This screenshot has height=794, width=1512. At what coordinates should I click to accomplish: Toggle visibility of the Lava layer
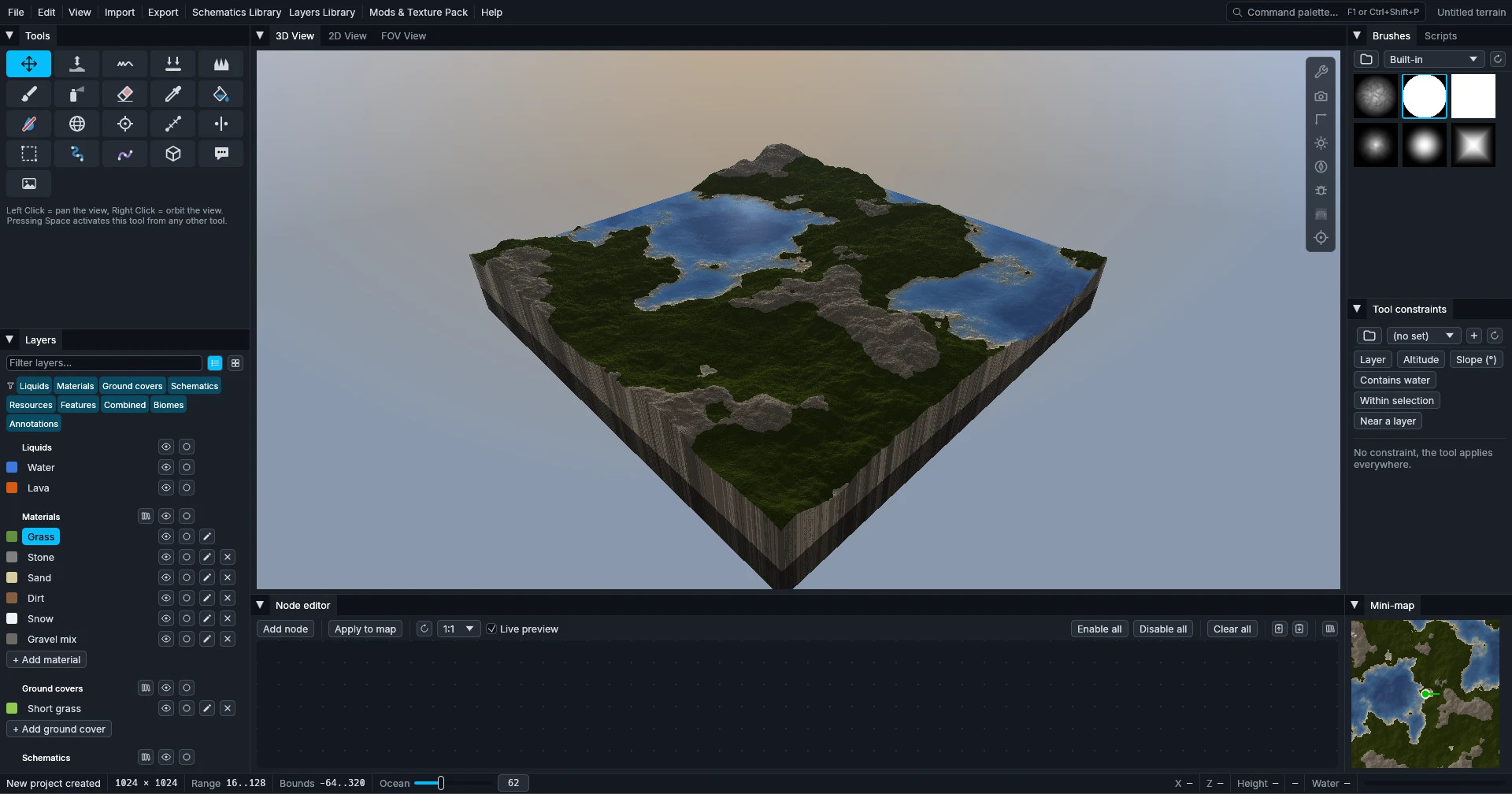(166, 488)
